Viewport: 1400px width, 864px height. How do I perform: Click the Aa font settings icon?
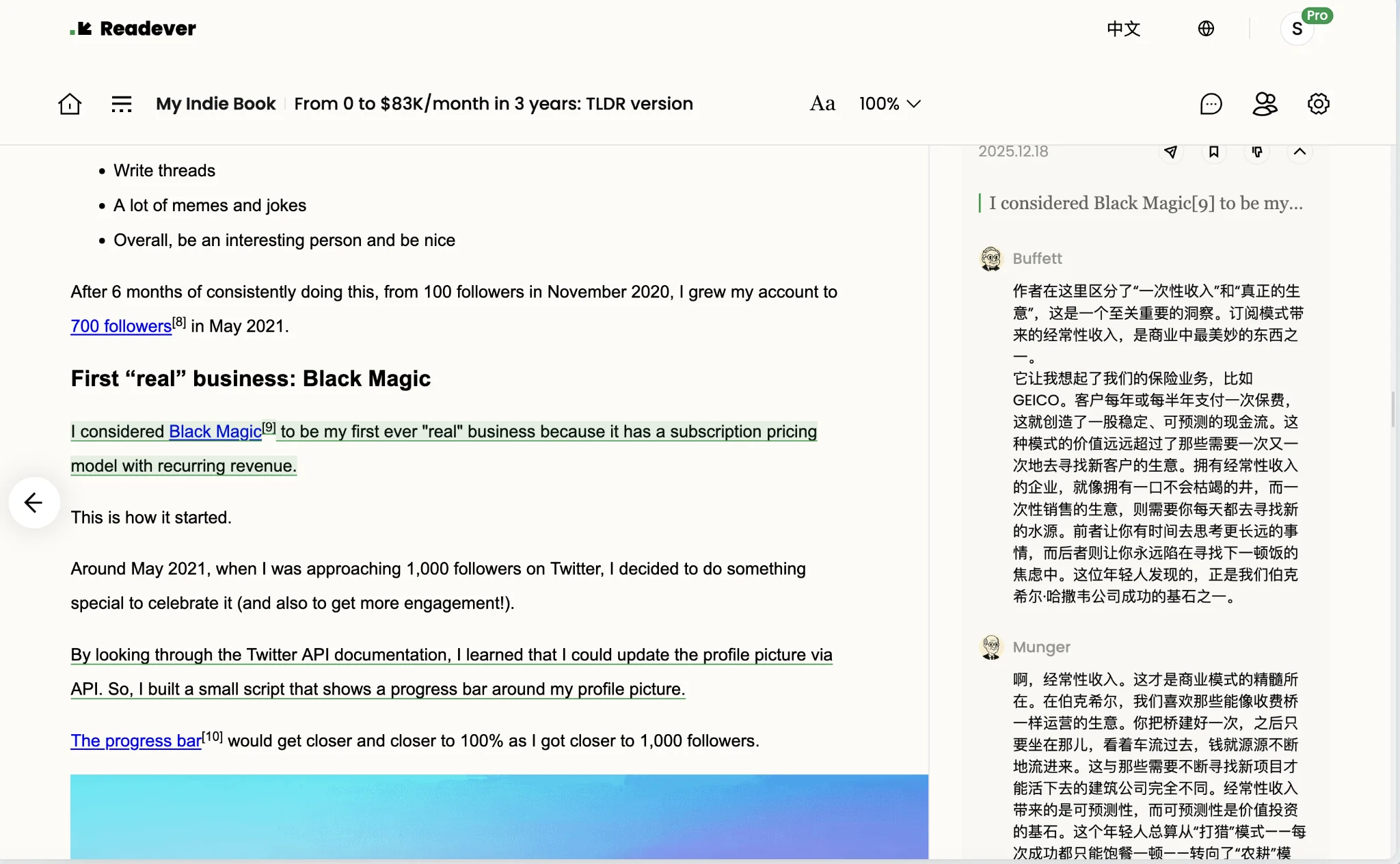coord(822,104)
